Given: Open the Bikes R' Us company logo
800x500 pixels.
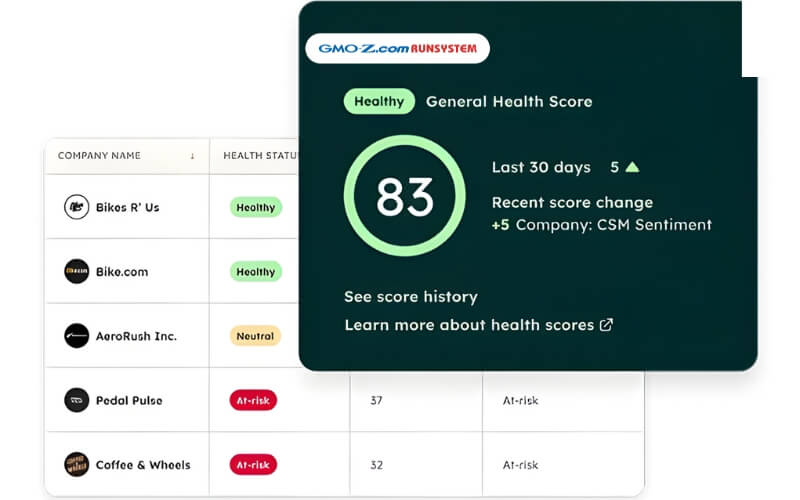Looking at the screenshot, I should pos(77,207).
